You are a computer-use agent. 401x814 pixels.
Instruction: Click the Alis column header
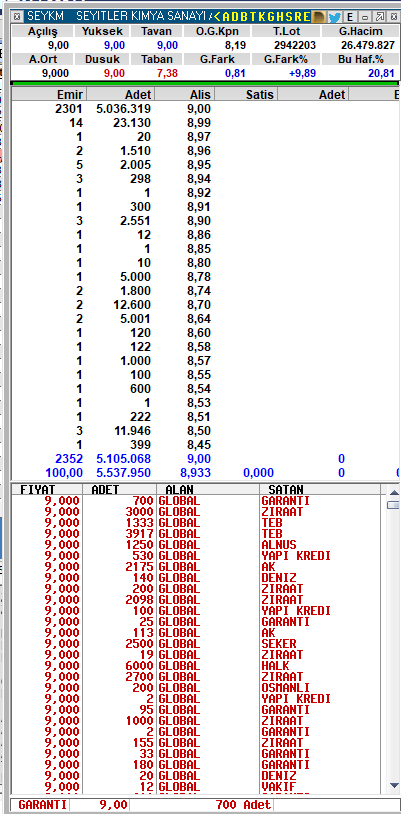(185, 94)
